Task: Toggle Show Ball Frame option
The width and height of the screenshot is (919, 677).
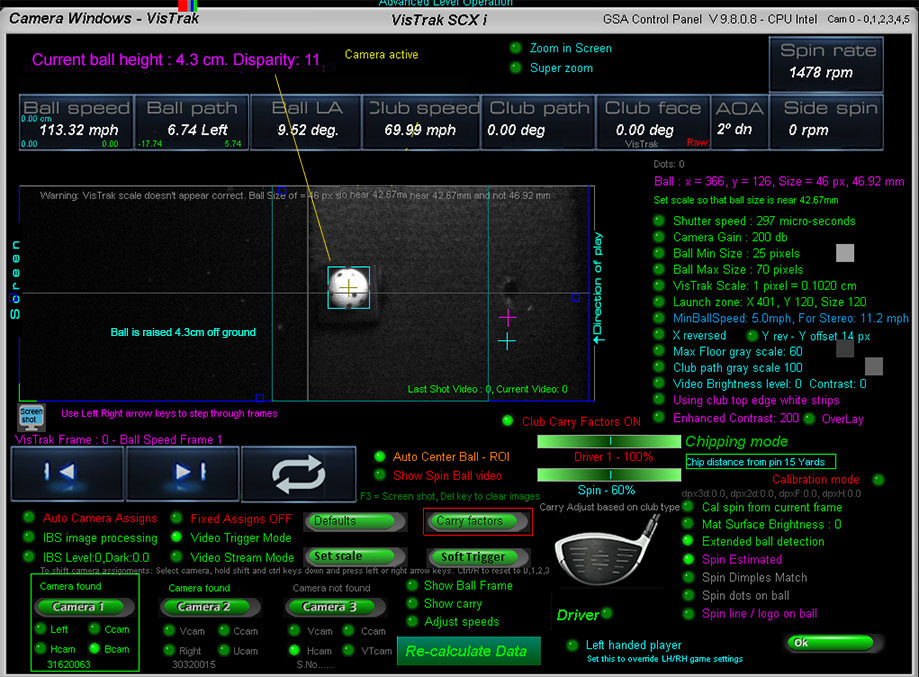Action: 413,586
